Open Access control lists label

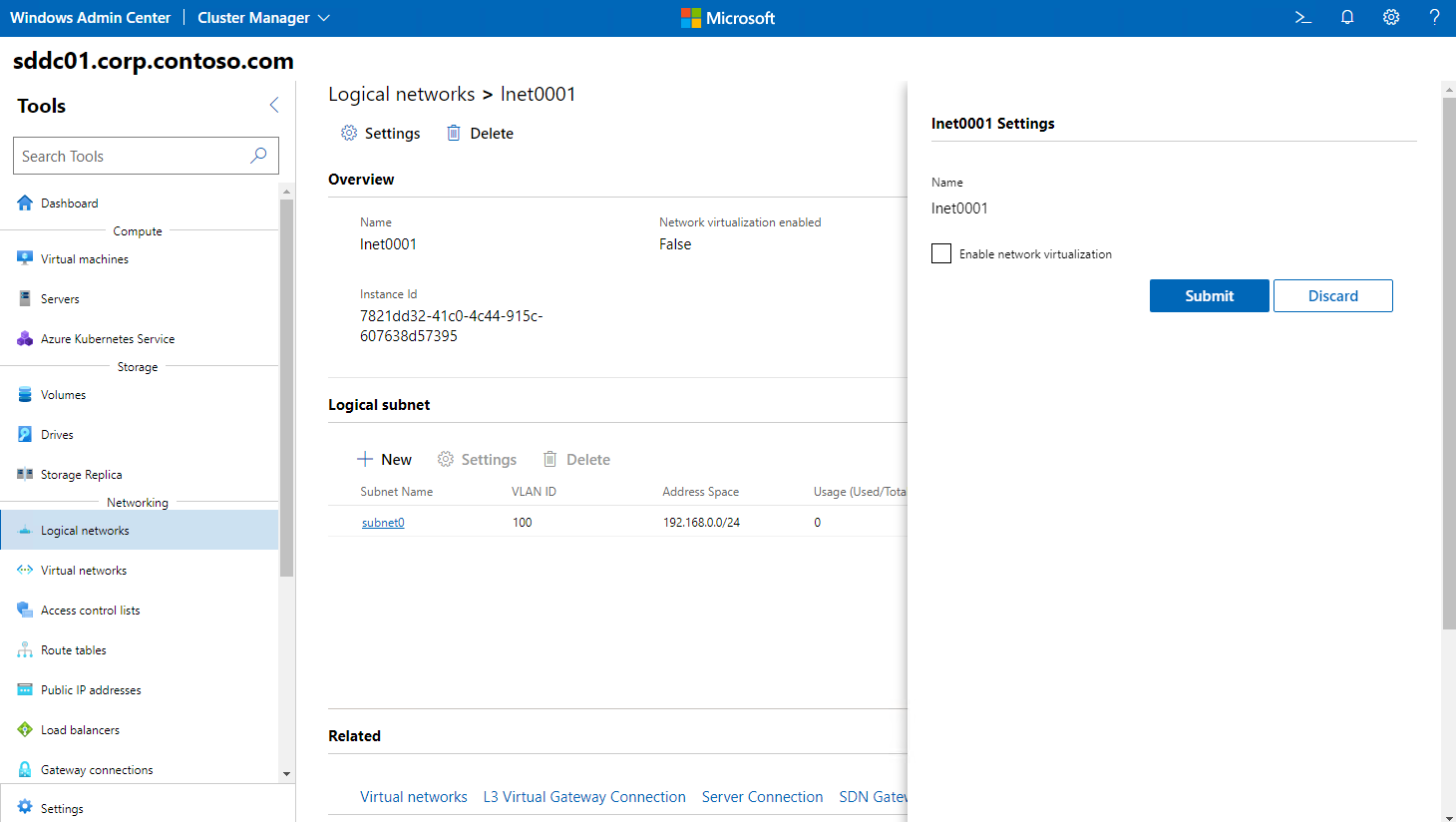pos(91,610)
